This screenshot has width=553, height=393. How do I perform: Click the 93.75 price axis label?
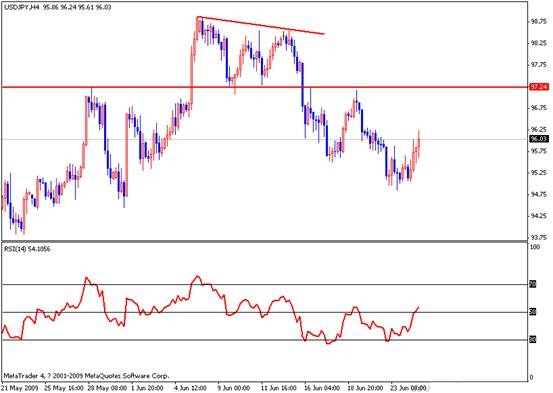pyautogui.click(x=539, y=237)
